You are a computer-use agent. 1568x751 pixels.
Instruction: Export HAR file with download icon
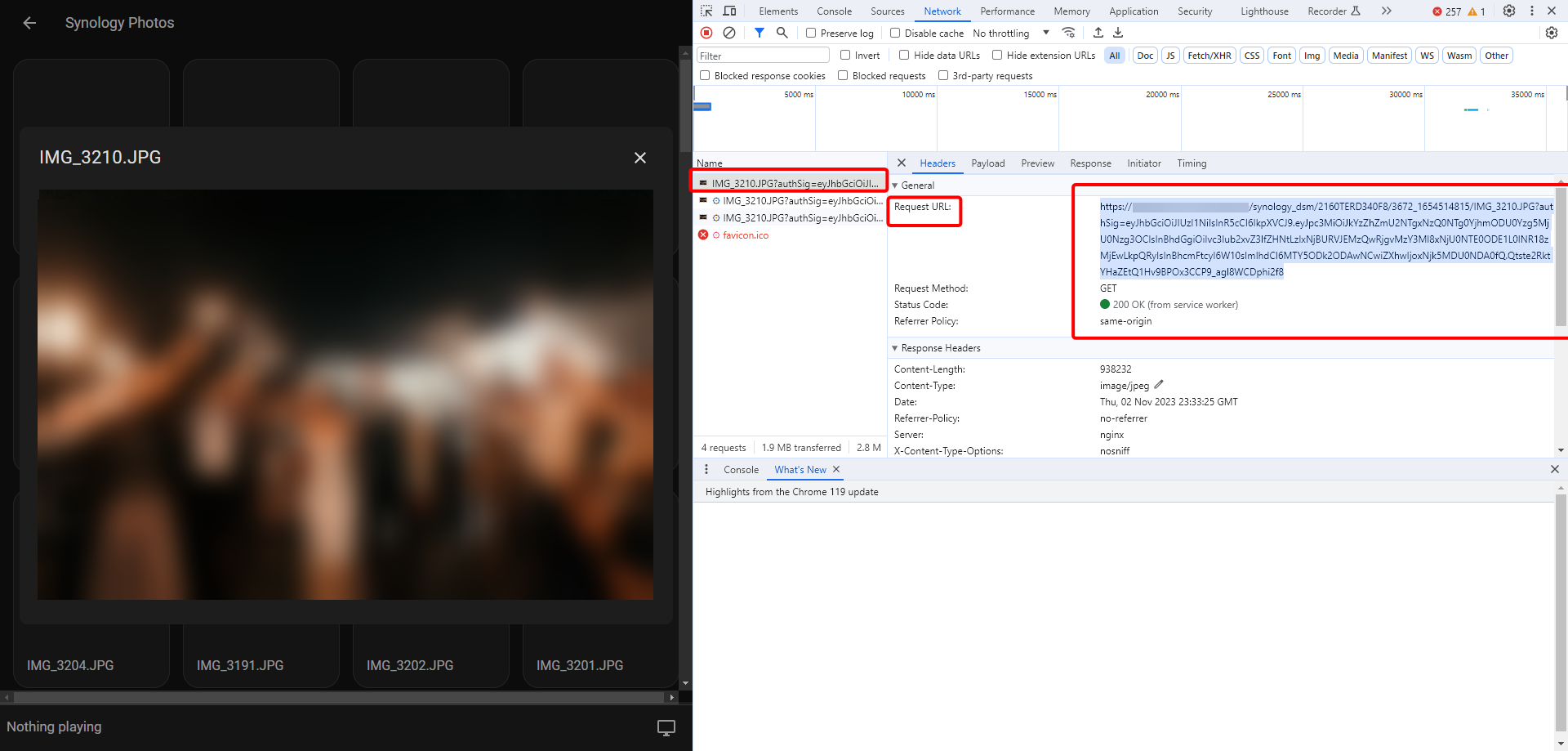click(1117, 33)
